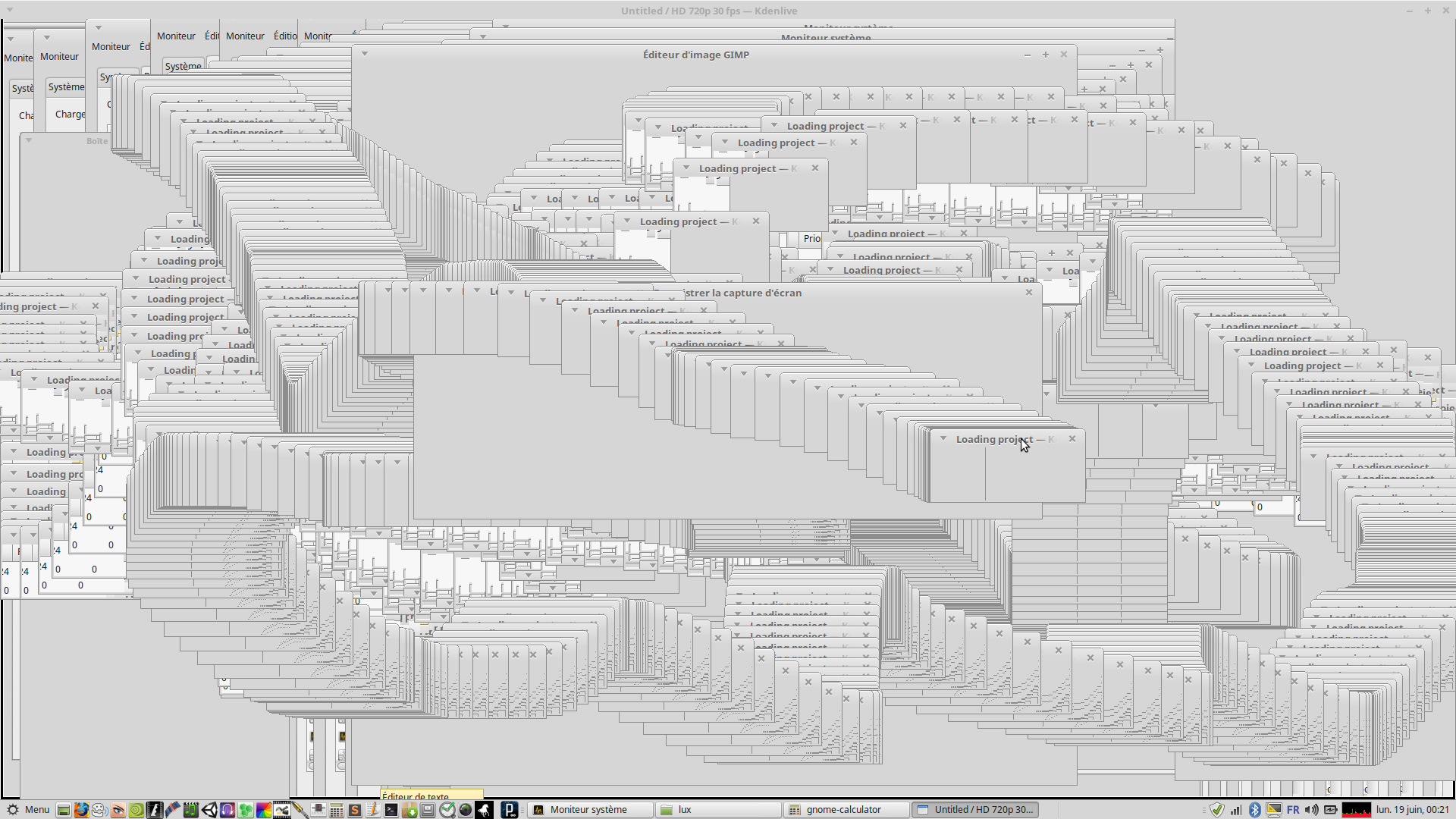Open the Bluetooth tray icon

(x=1254, y=810)
